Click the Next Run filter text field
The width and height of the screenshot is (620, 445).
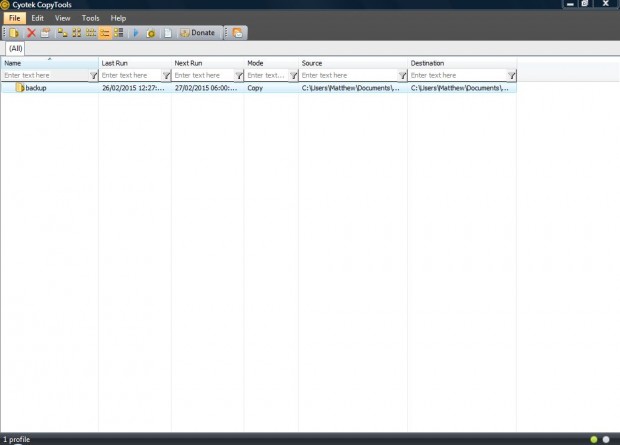(203, 75)
